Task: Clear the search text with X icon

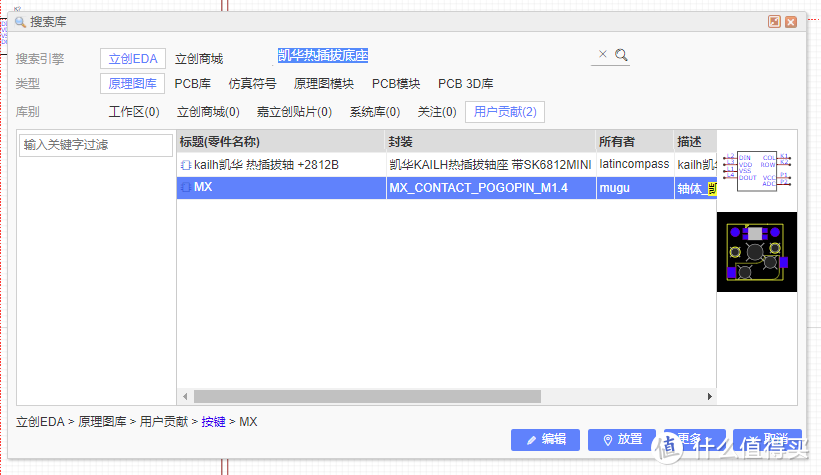Action: (603, 54)
